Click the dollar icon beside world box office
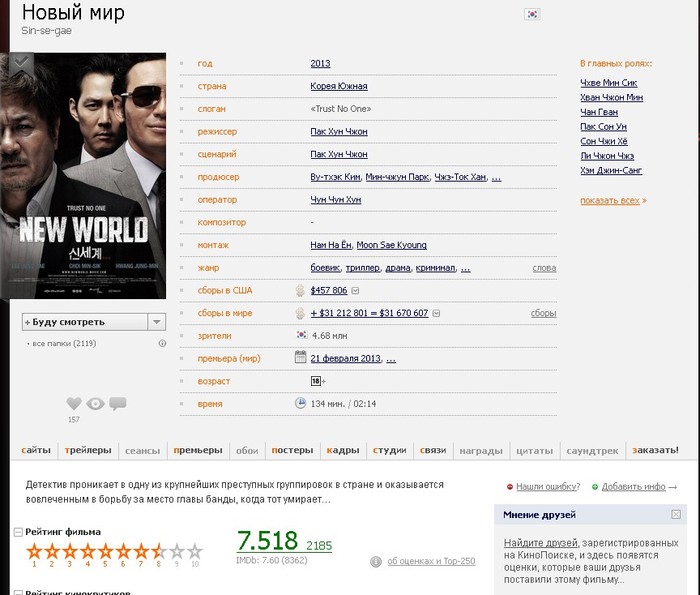Image resolution: width=700 pixels, height=595 pixels. [x=300, y=313]
